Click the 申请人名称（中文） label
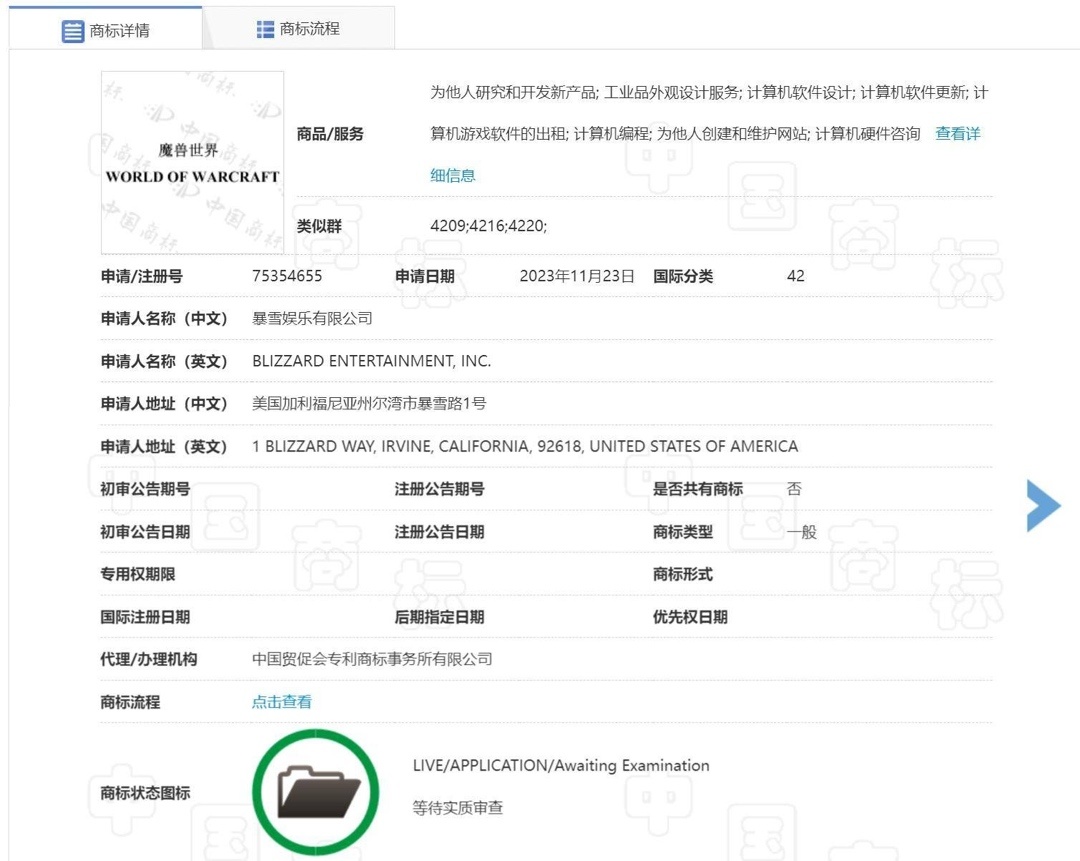This screenshot has width=1080, height=861. 164,318
